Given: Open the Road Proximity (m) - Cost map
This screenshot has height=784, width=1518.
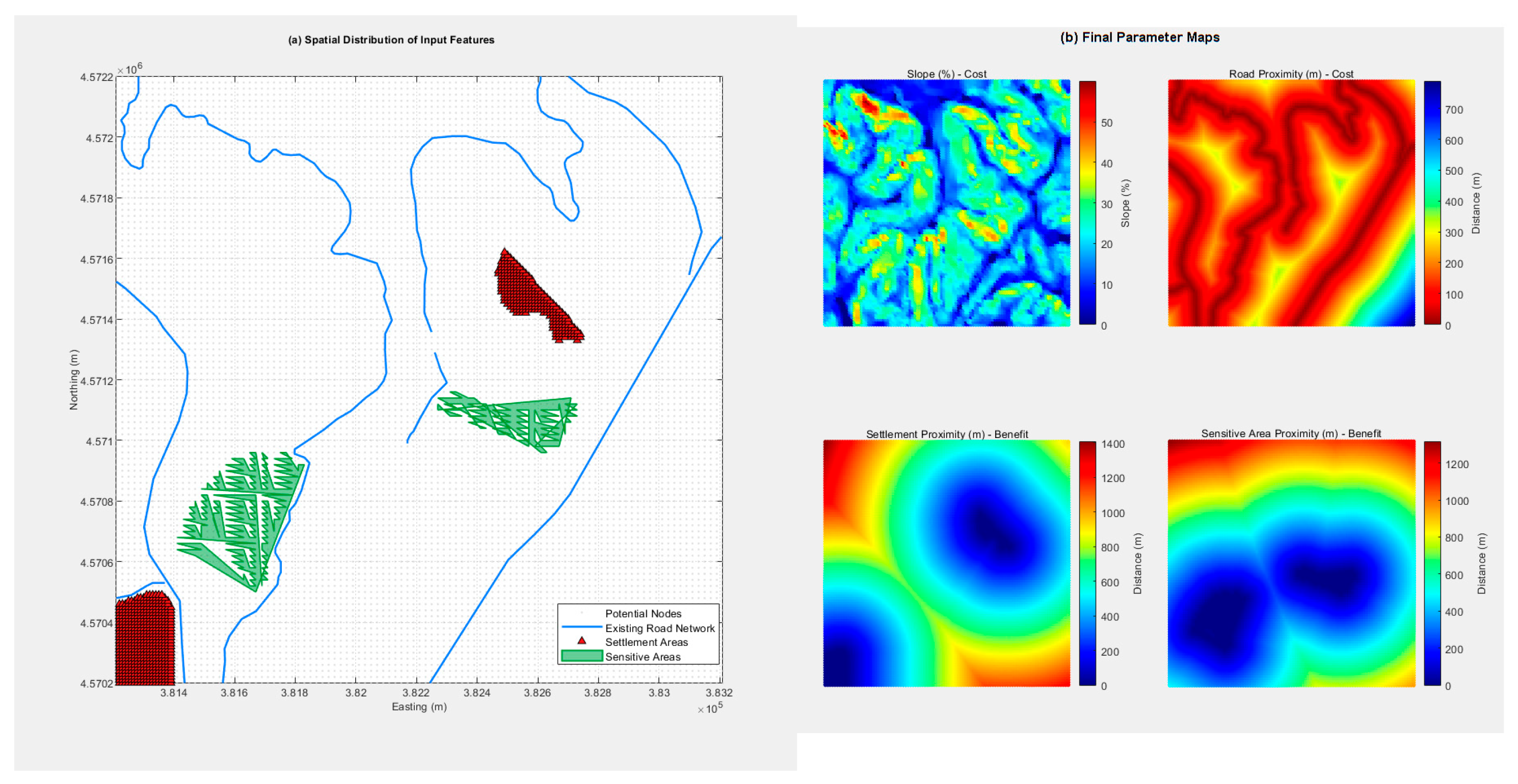Looking at the screenshot, I should pyautogui.click(x=1291, y=203).
